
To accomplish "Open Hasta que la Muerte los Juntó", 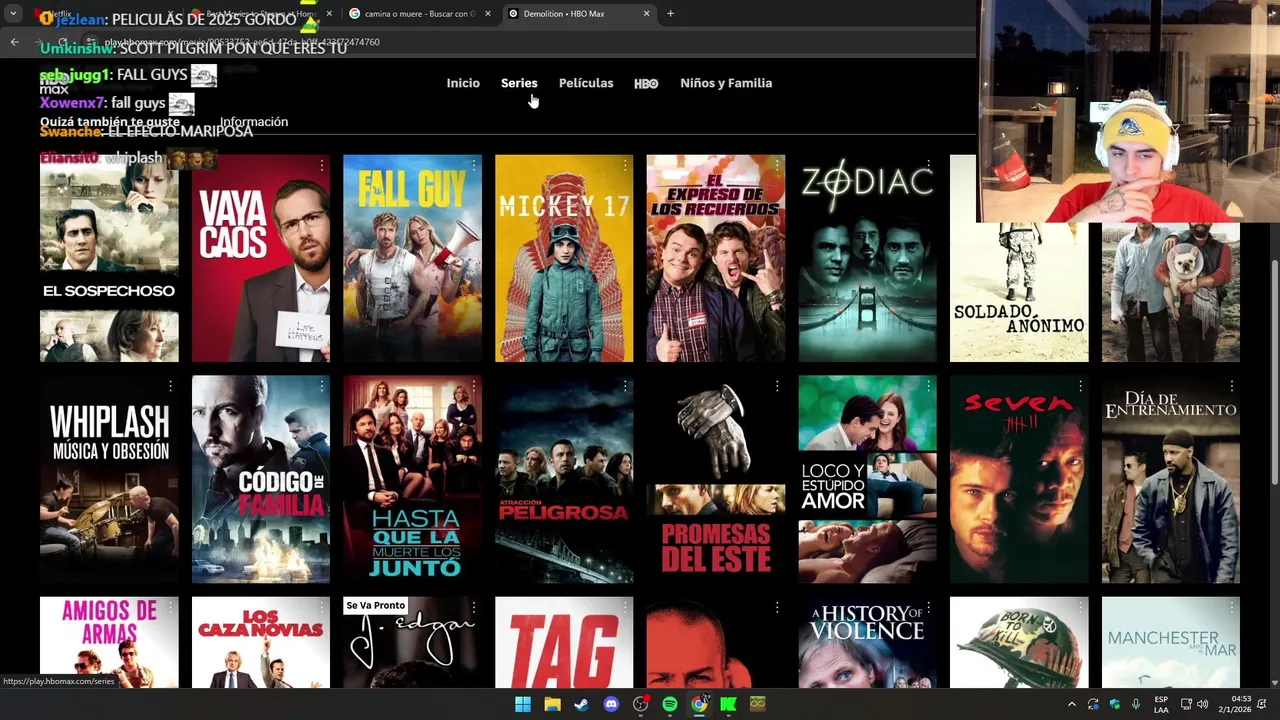I will click(412, 479).
